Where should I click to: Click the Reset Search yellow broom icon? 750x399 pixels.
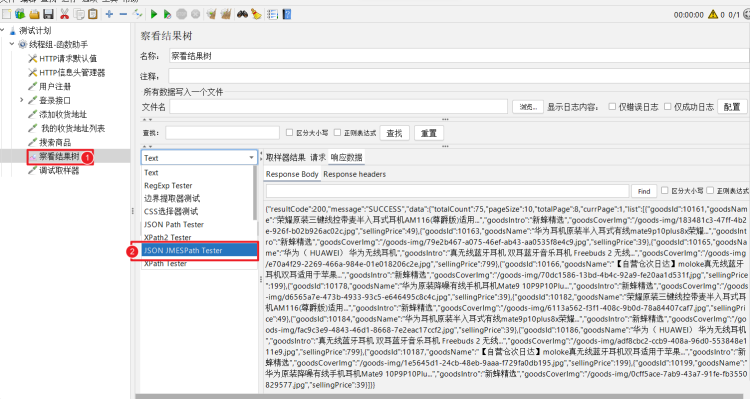(x=256, y=14)
